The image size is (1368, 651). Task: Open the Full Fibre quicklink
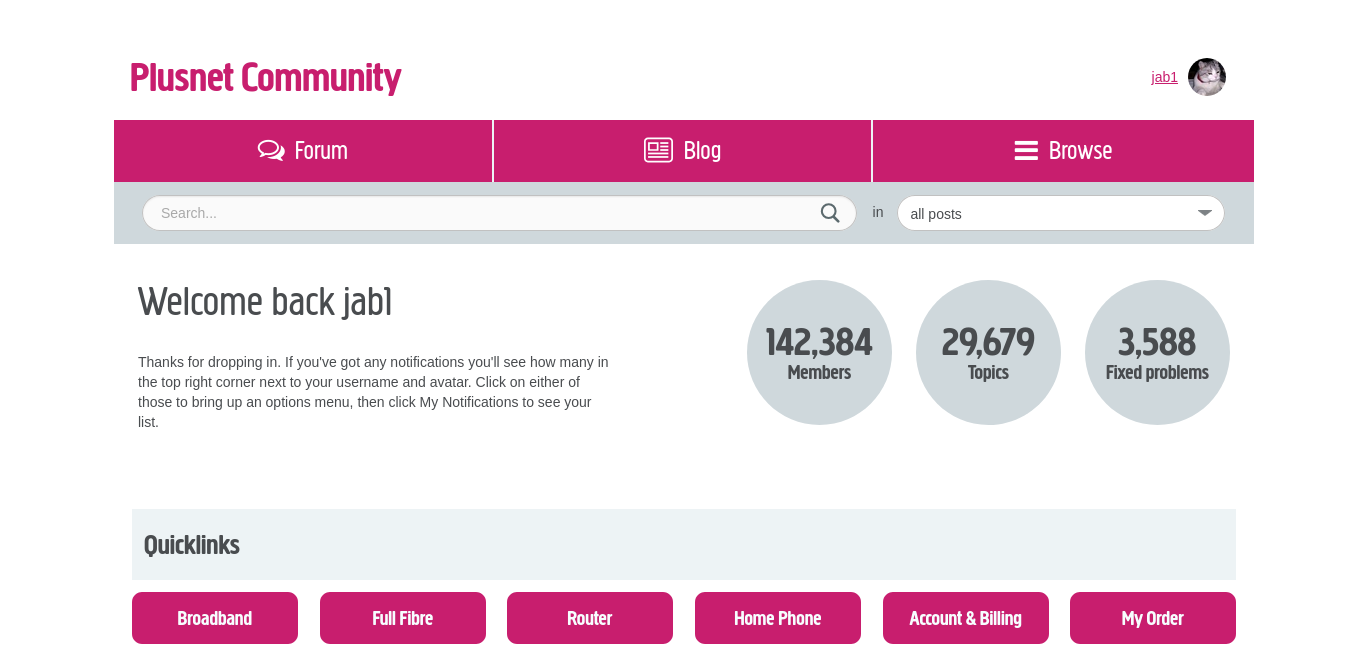point(402,618)
